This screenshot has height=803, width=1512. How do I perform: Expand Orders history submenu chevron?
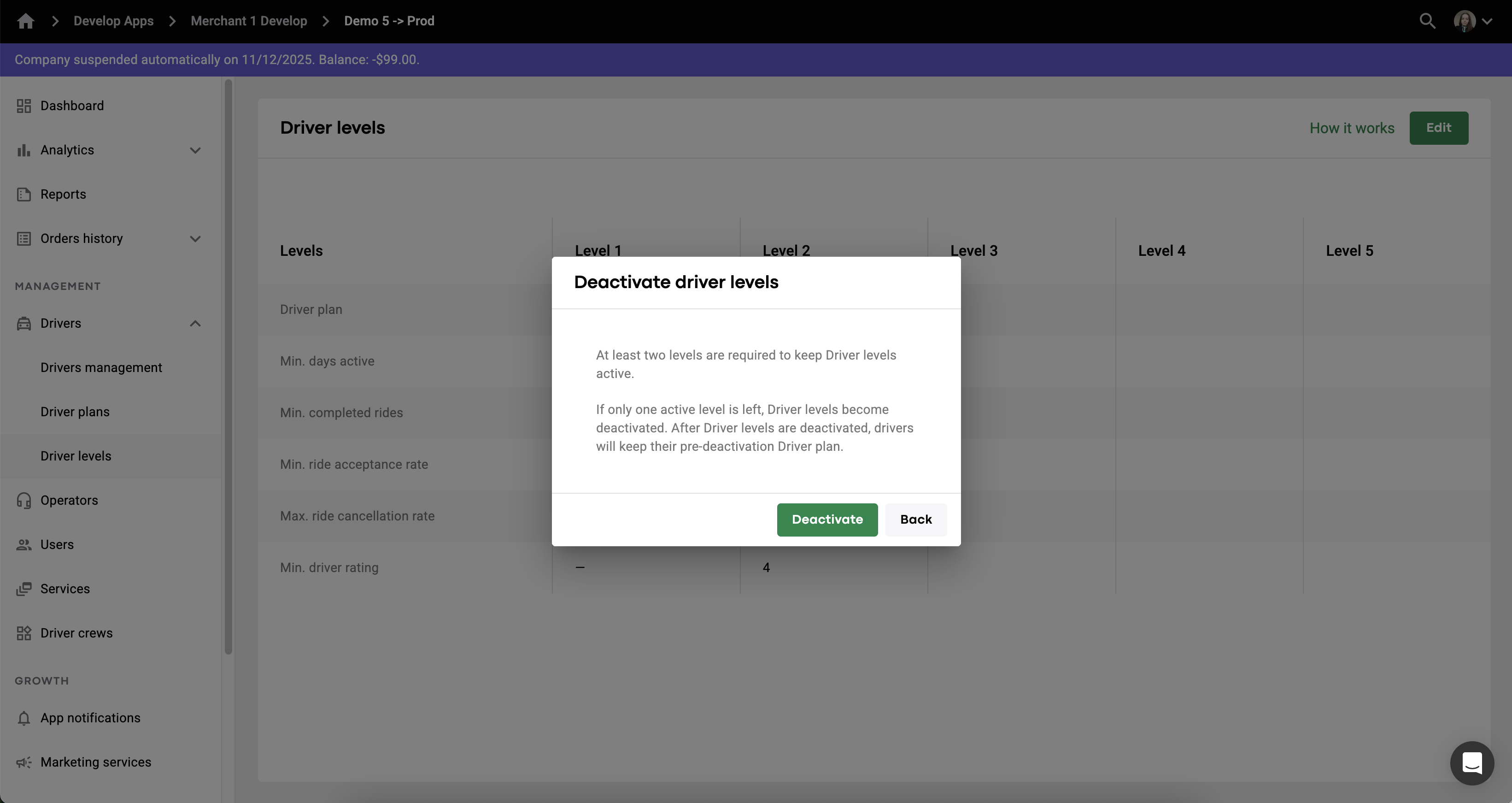195,239
